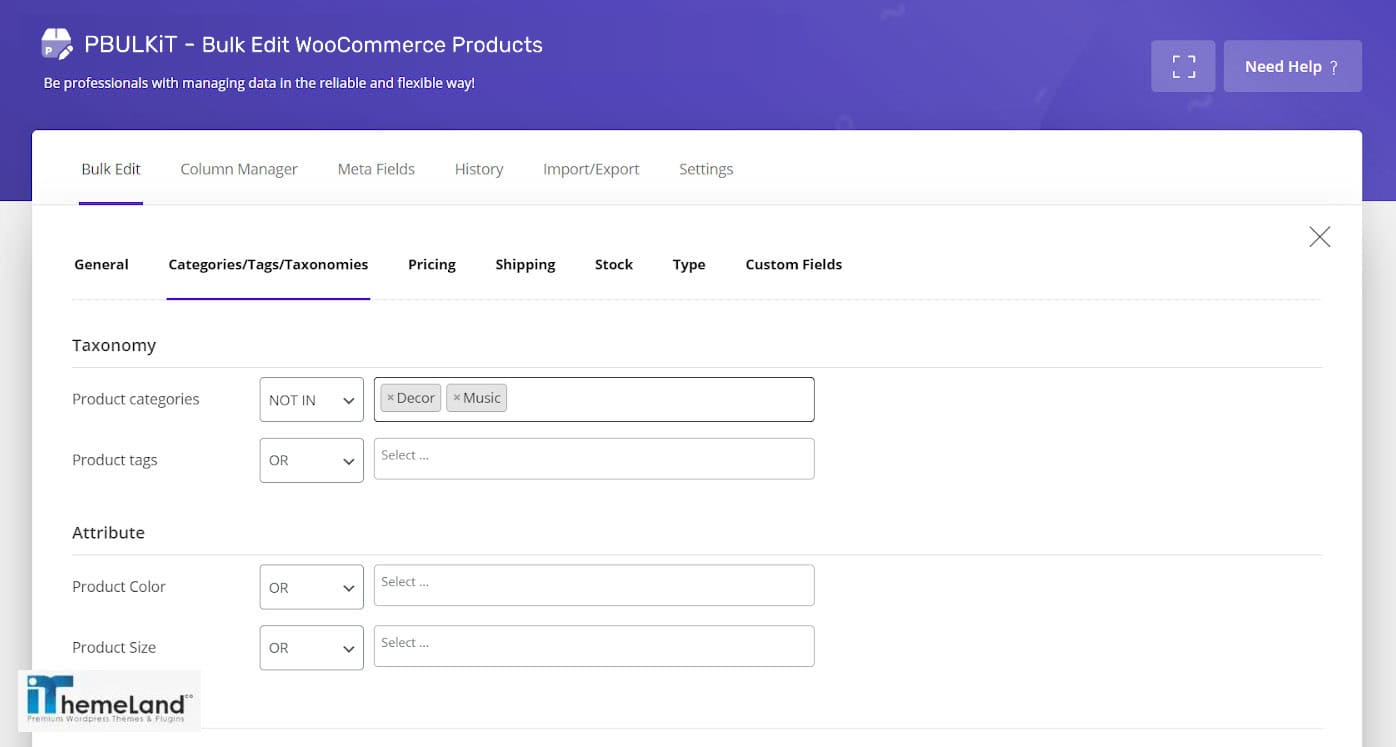Click the PBULKiT logo icon
1396x747 pixels.
[56, 45]
